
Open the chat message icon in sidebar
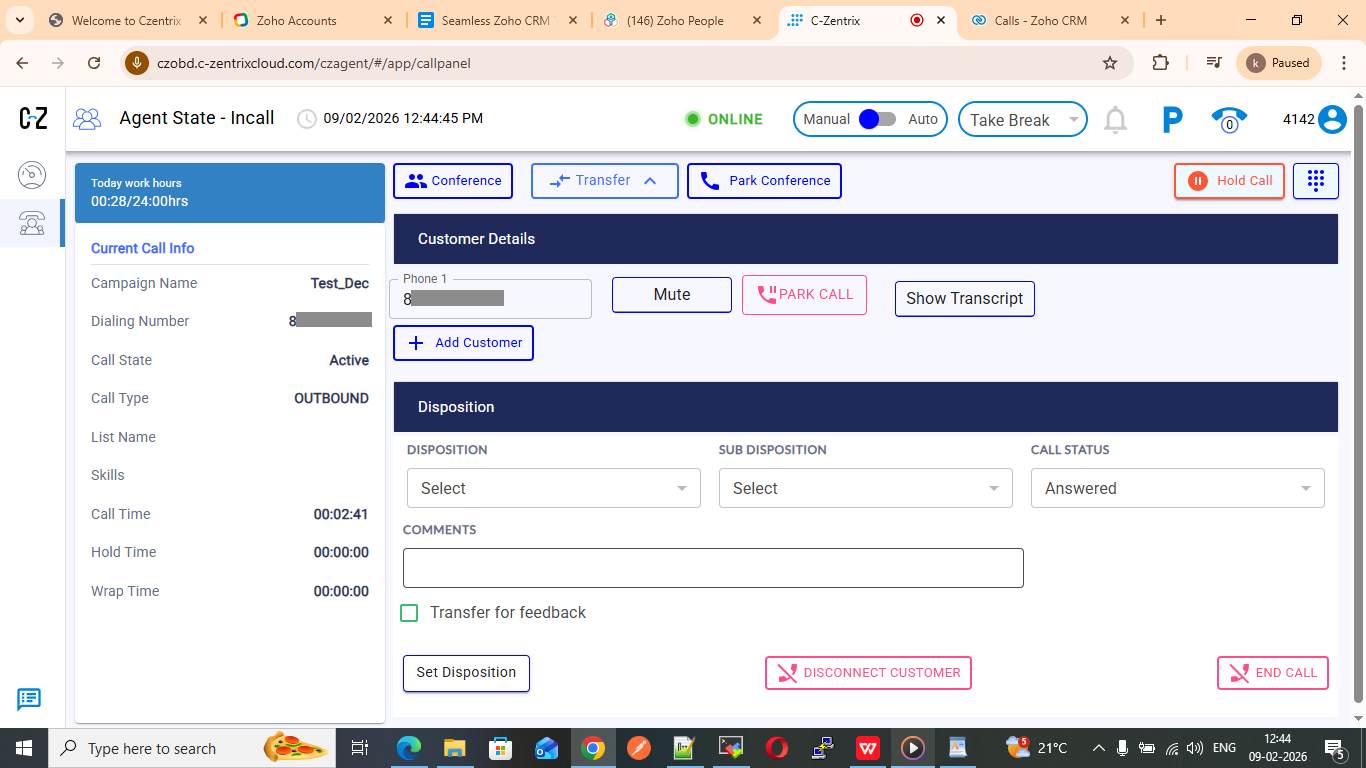click(29, 699)
